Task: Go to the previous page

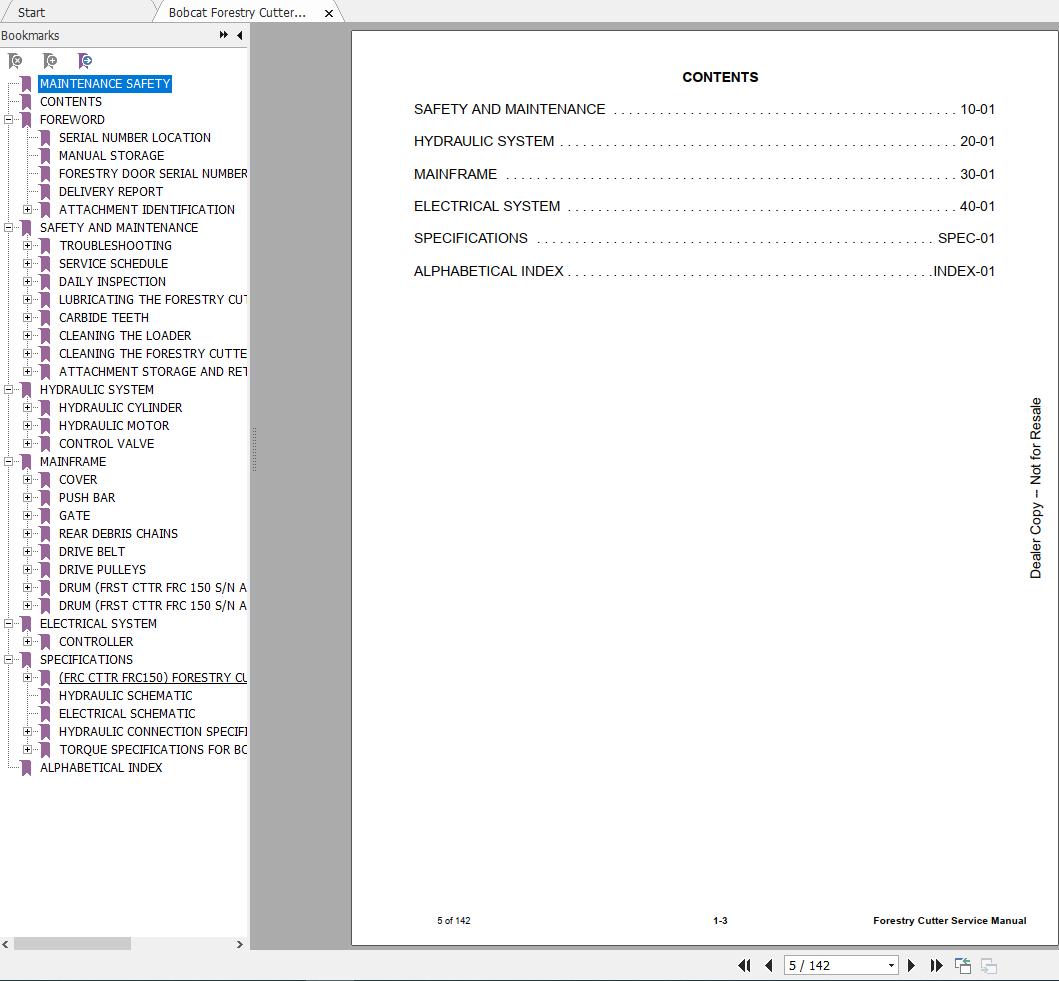Action: tap(769, 965)
